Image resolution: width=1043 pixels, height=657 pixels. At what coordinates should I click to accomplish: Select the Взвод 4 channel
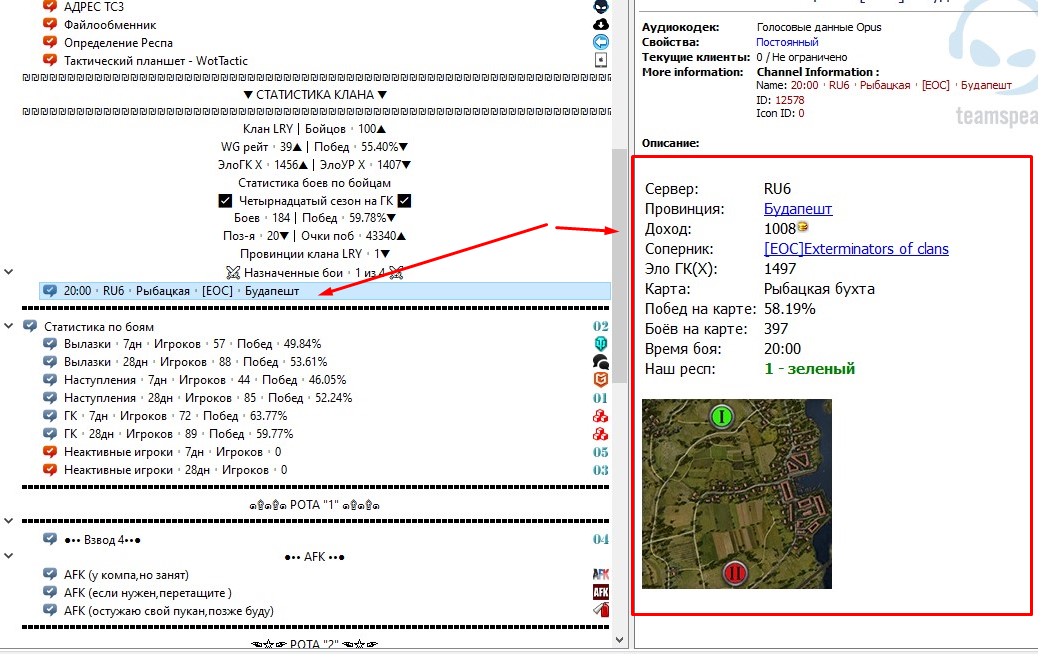click(102, 539)
